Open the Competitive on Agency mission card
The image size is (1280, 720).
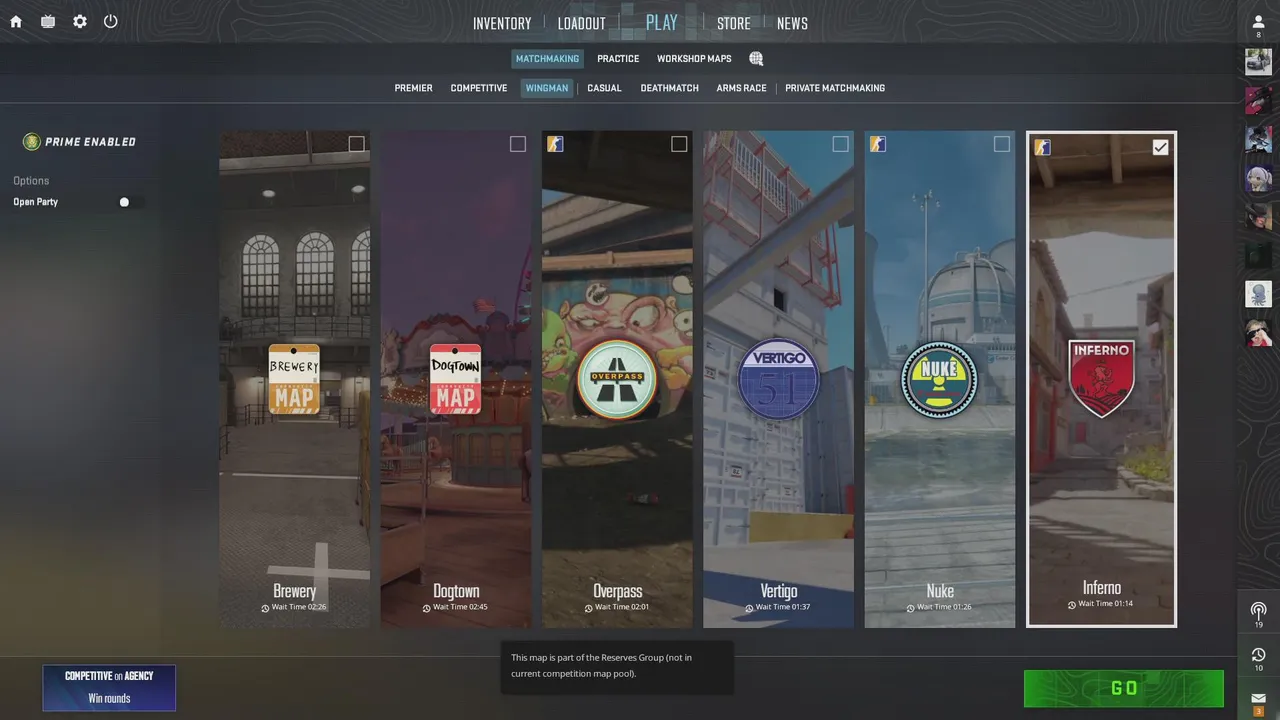pyautogui.click(x=109, y=688)
